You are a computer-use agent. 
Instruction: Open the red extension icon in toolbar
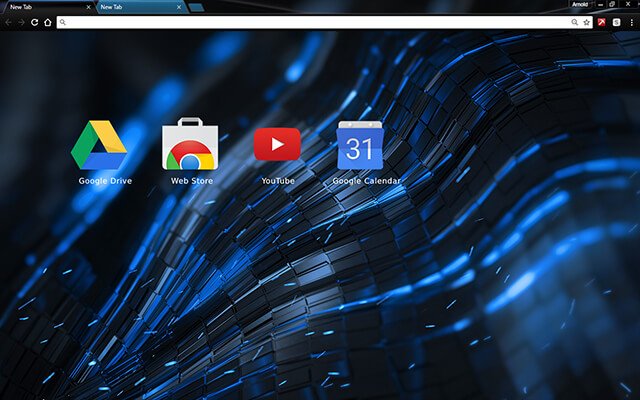tap(602, 22)
